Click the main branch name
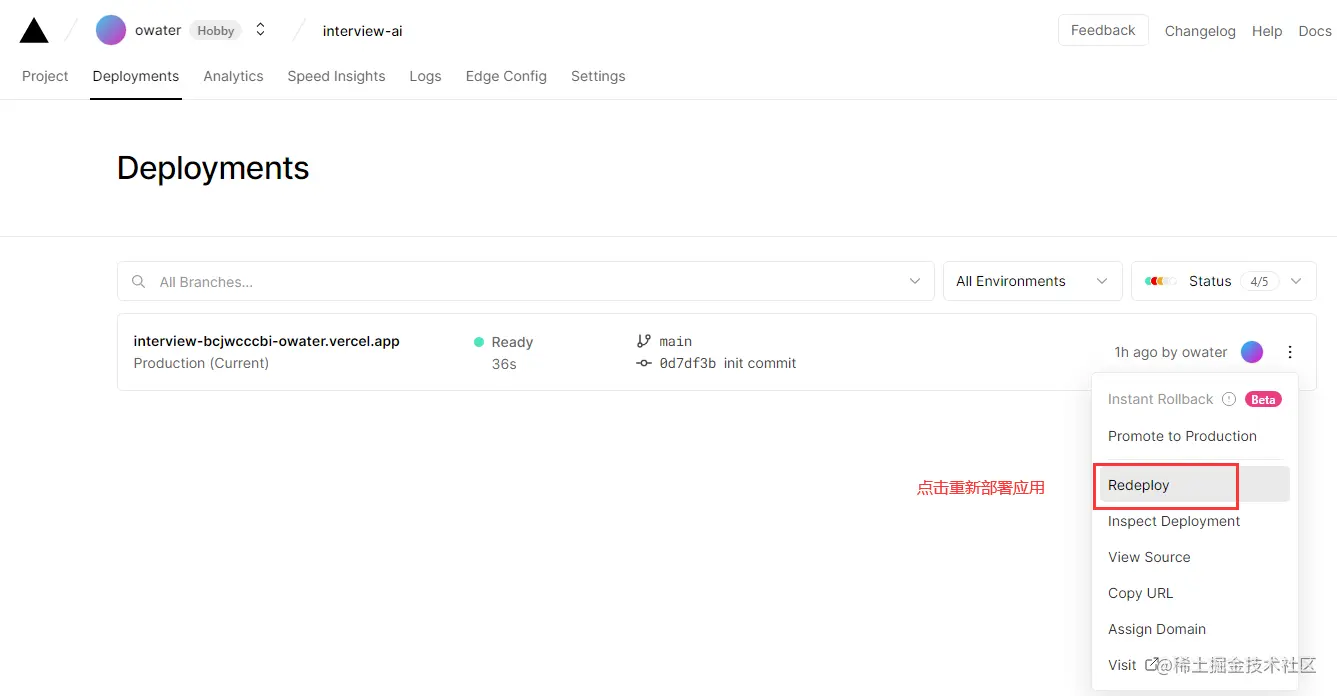1337x696 pixels. (676, 341)
